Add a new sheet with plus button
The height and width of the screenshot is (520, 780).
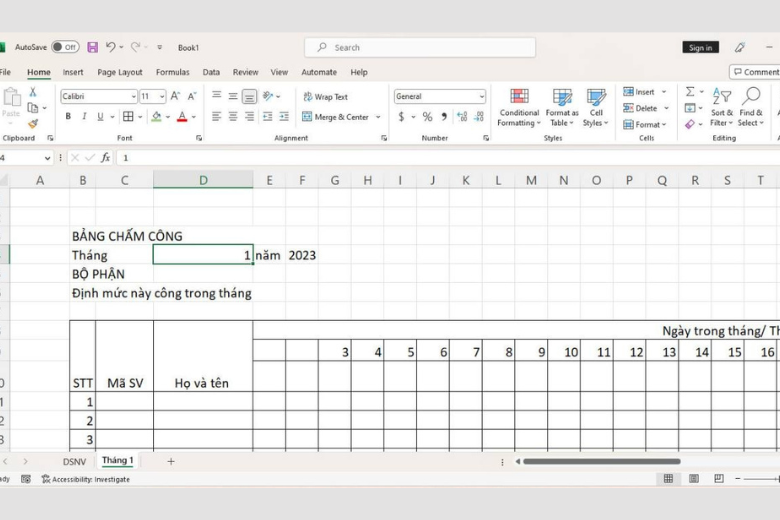tap(171, 461)
